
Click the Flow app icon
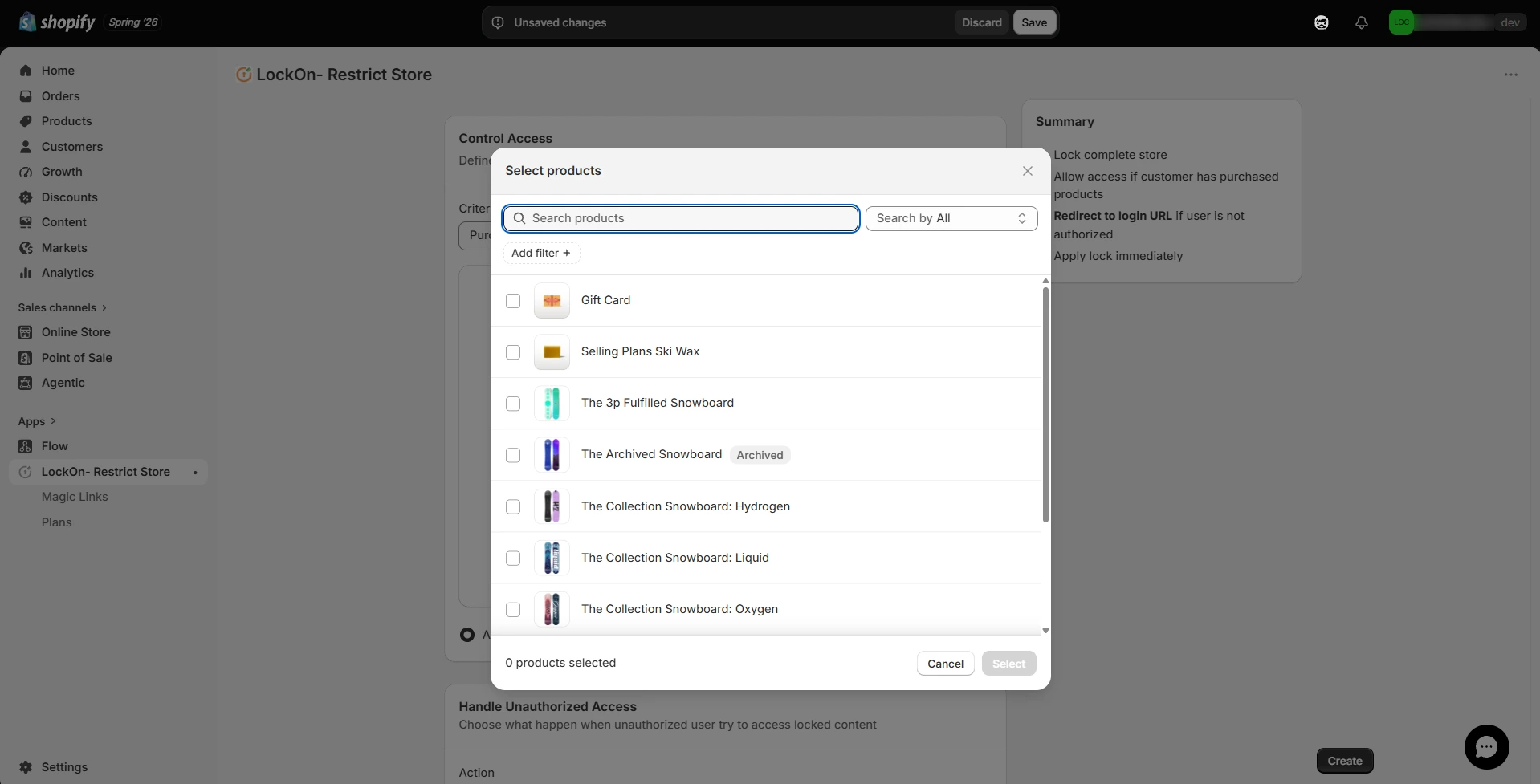tap(26, 446)
